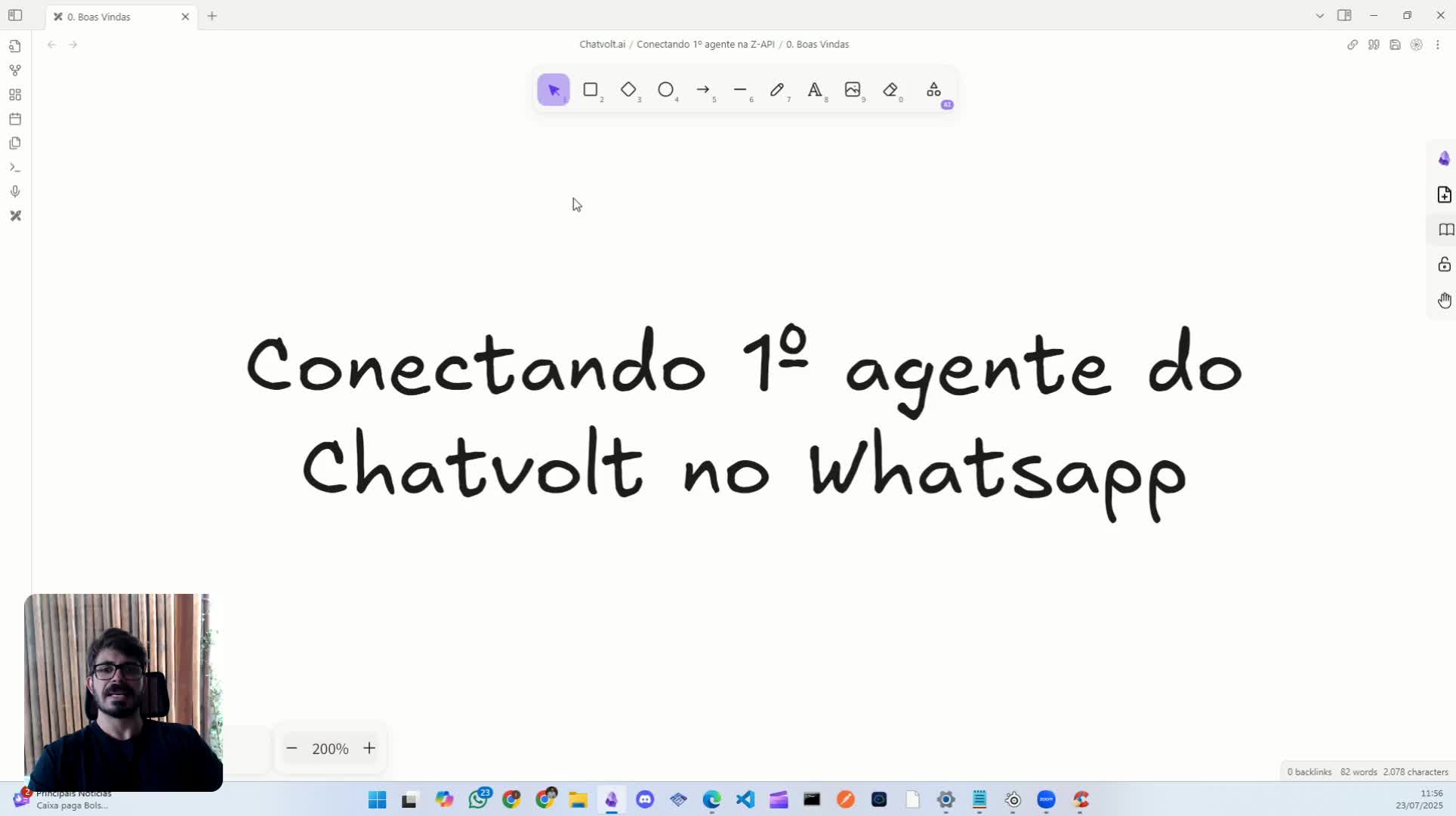This screenshot has width=1456, height=816.
Task: Enable the hand panning tool
Action: pos(1445,300)
